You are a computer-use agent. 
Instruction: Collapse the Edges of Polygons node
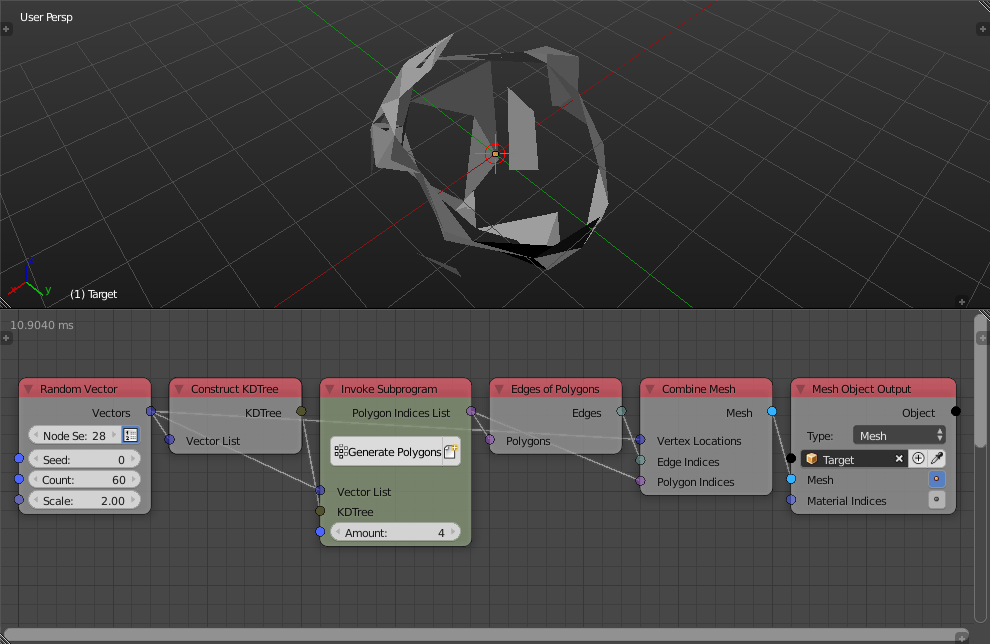tap(500, 389)
